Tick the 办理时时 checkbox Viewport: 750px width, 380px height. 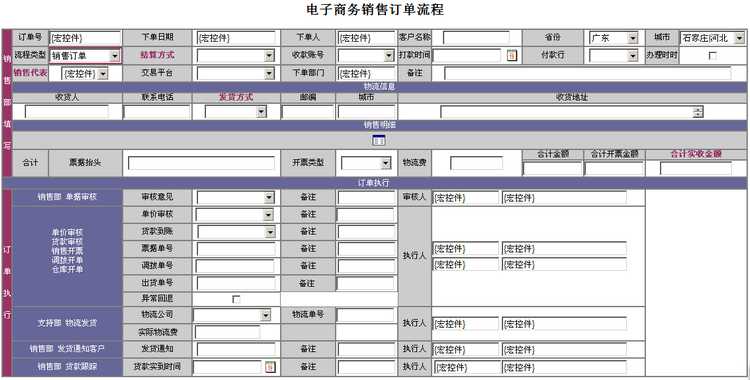(x=712, y=56)
